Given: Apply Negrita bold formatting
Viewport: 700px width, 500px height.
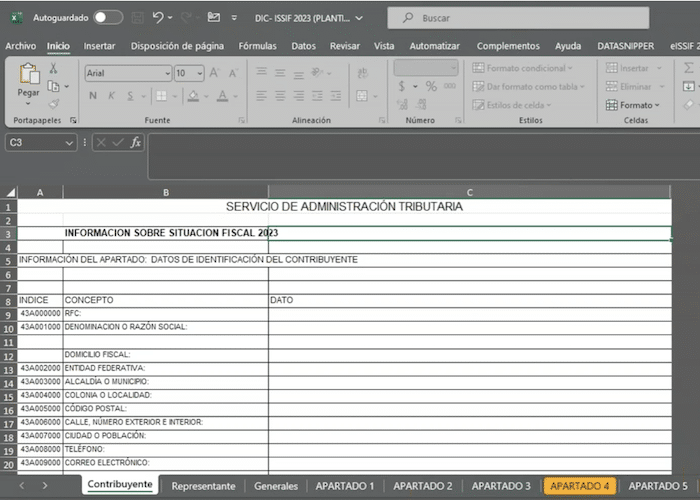Looking at the screenshot, I should click(93, 96).
